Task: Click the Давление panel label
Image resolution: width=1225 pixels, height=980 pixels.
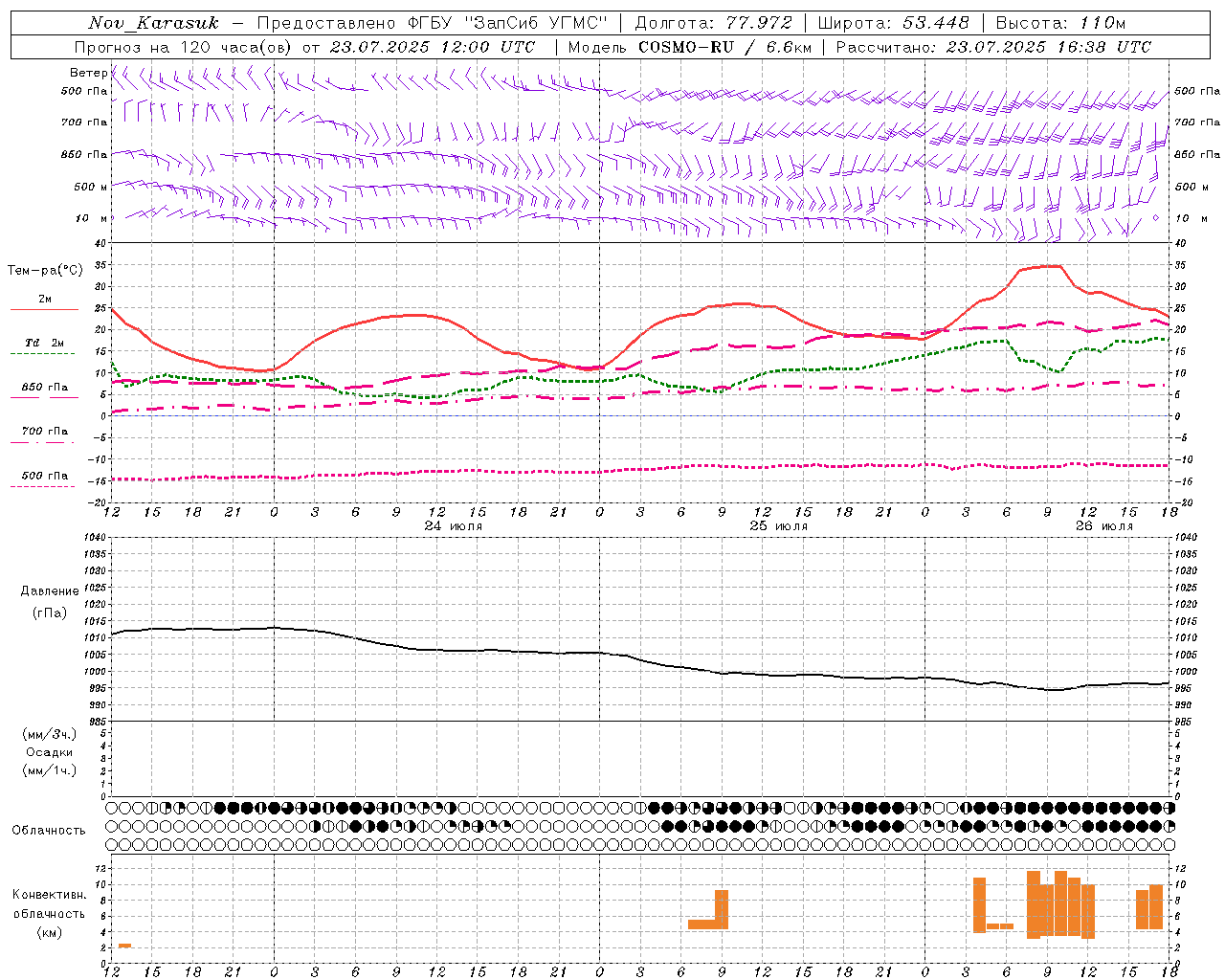Action: pyautogui.click(x=50, y=591)
